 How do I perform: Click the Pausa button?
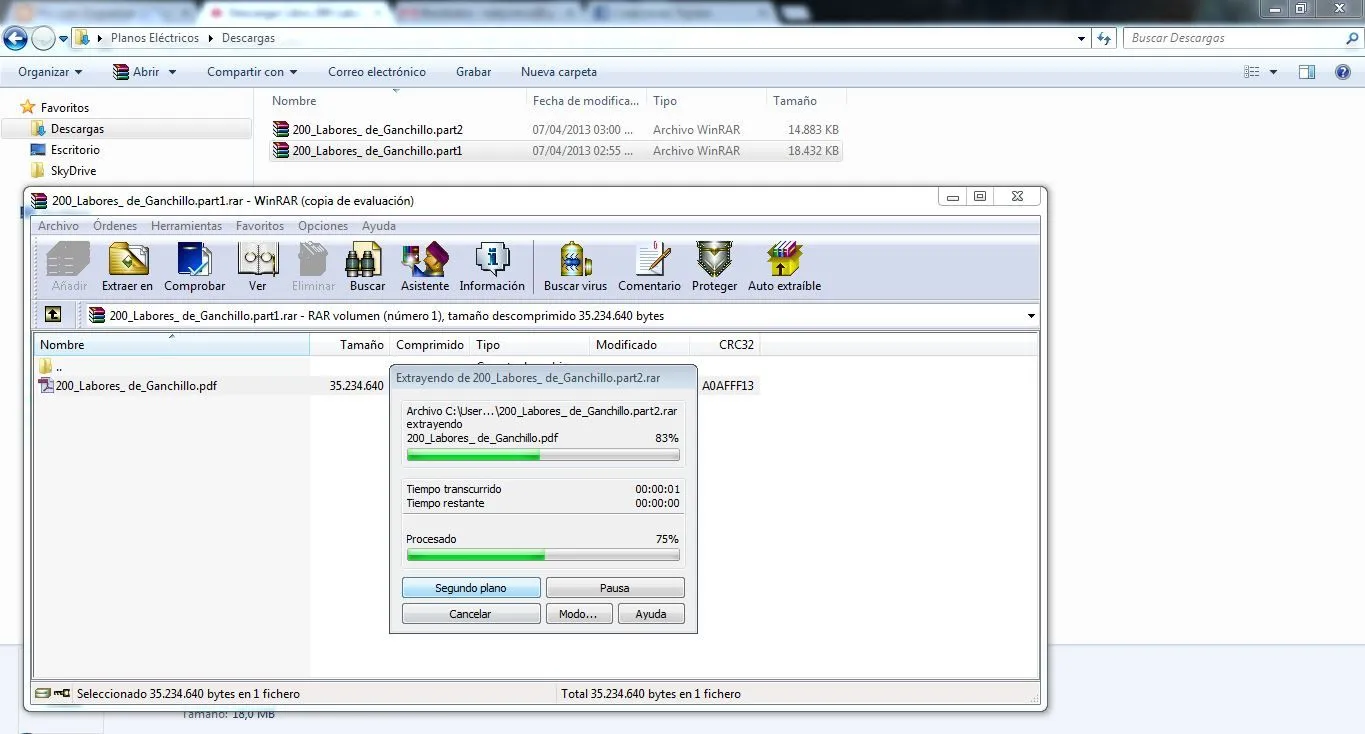(x=615, y=588)
